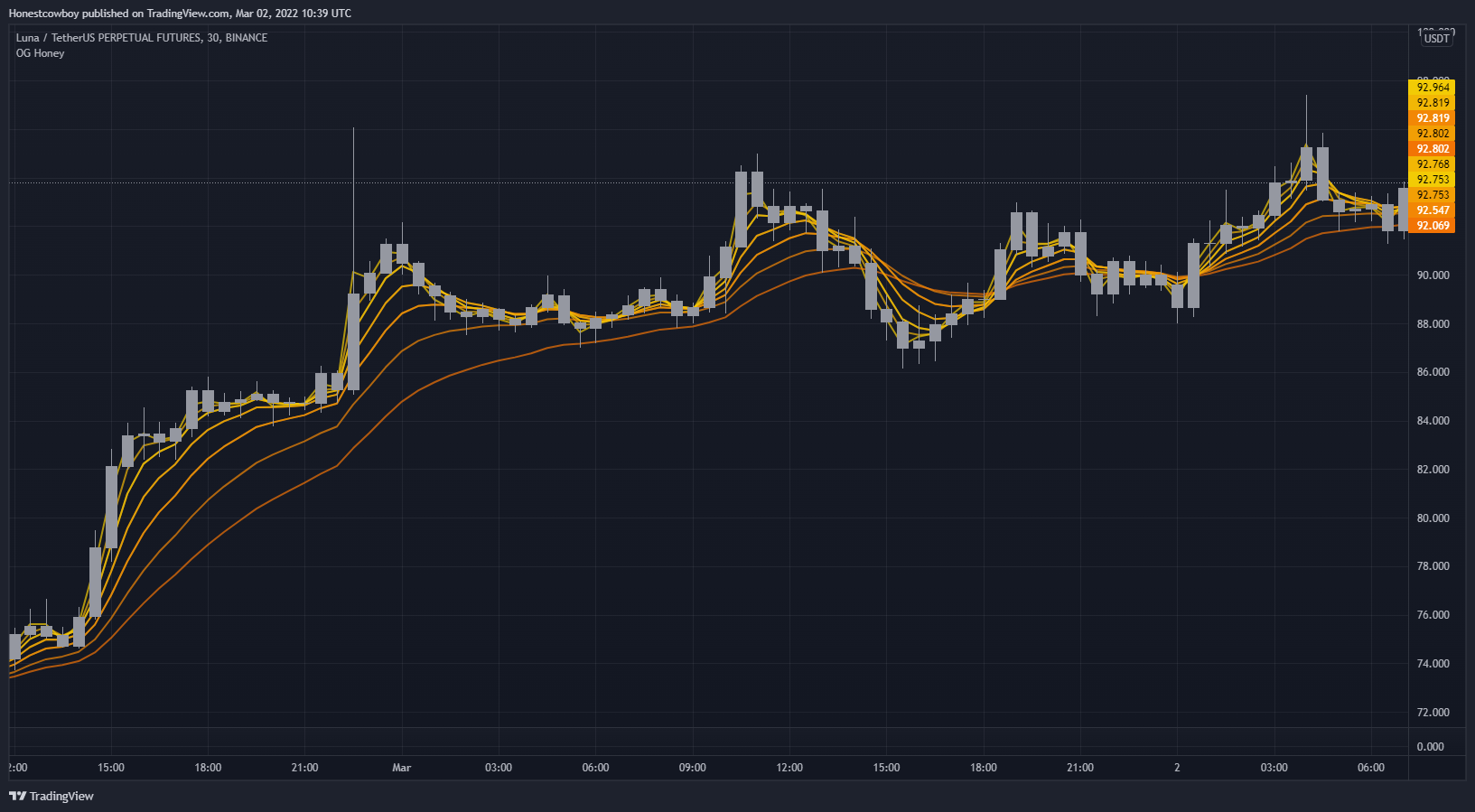Click the 92.964 price label
This screenshot has height=812, width=1475.
click(1432, 88)
